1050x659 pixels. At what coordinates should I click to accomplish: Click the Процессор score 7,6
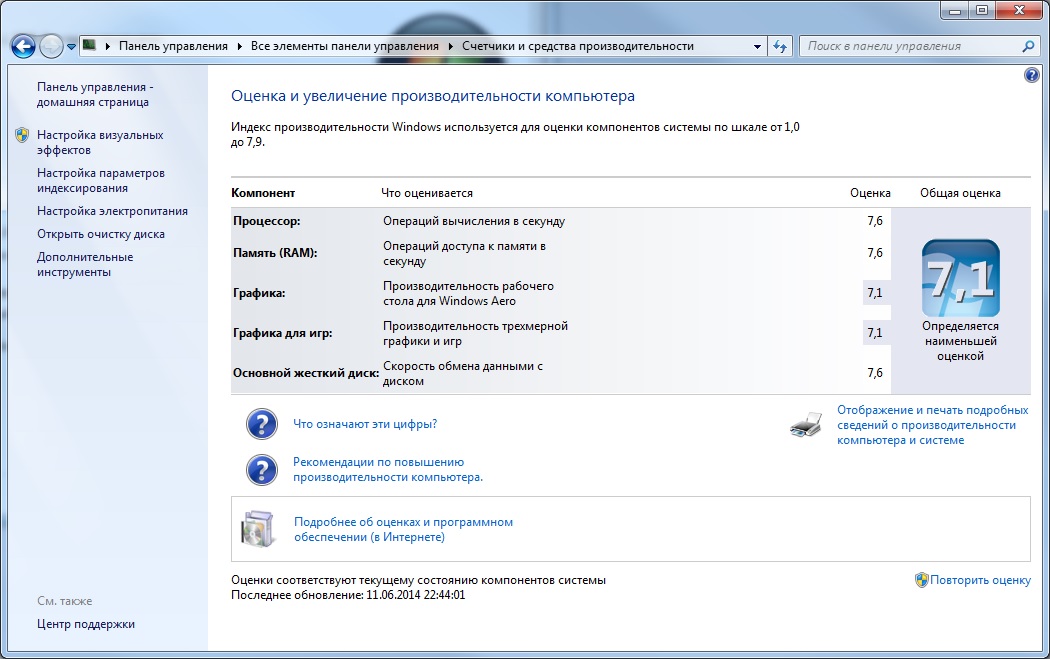pyautogui.click(x=875, y=221)
